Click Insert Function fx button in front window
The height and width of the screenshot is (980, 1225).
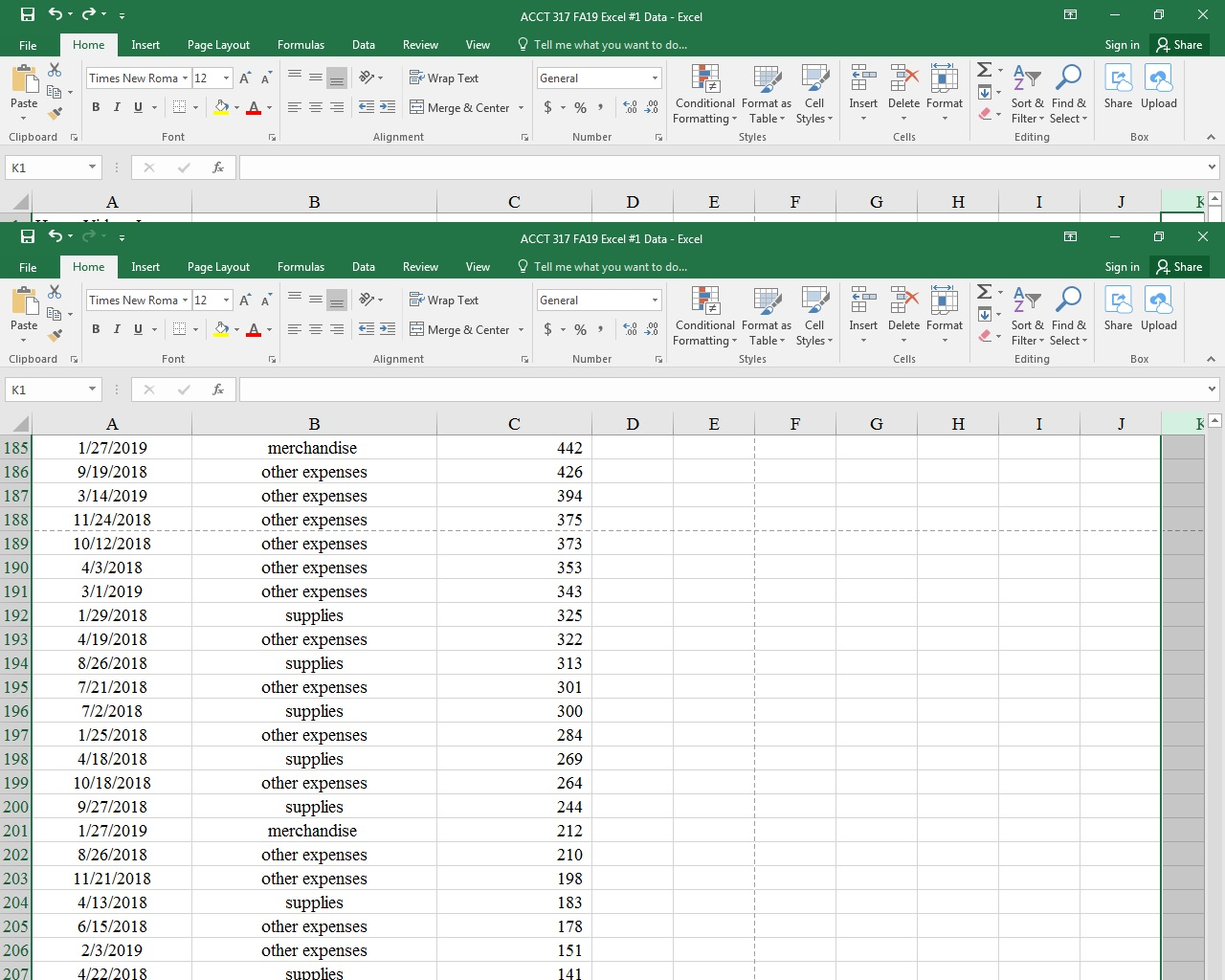click(218, 390)
